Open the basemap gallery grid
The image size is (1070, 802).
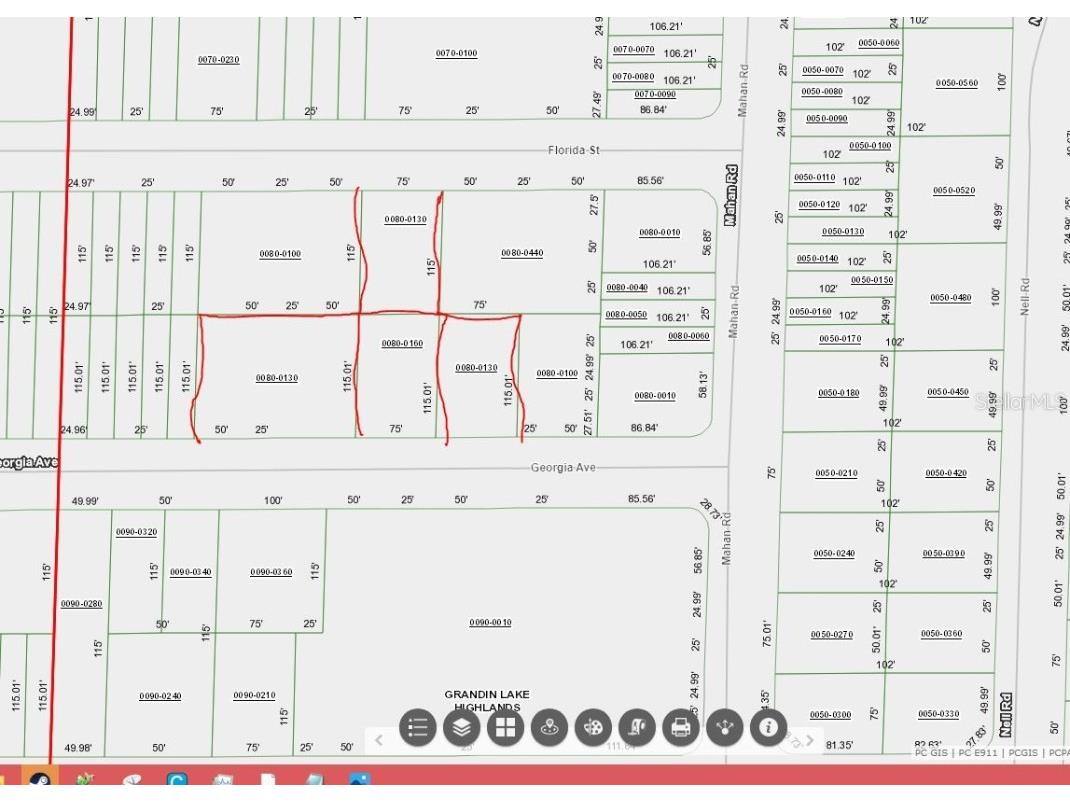(506, 727)
